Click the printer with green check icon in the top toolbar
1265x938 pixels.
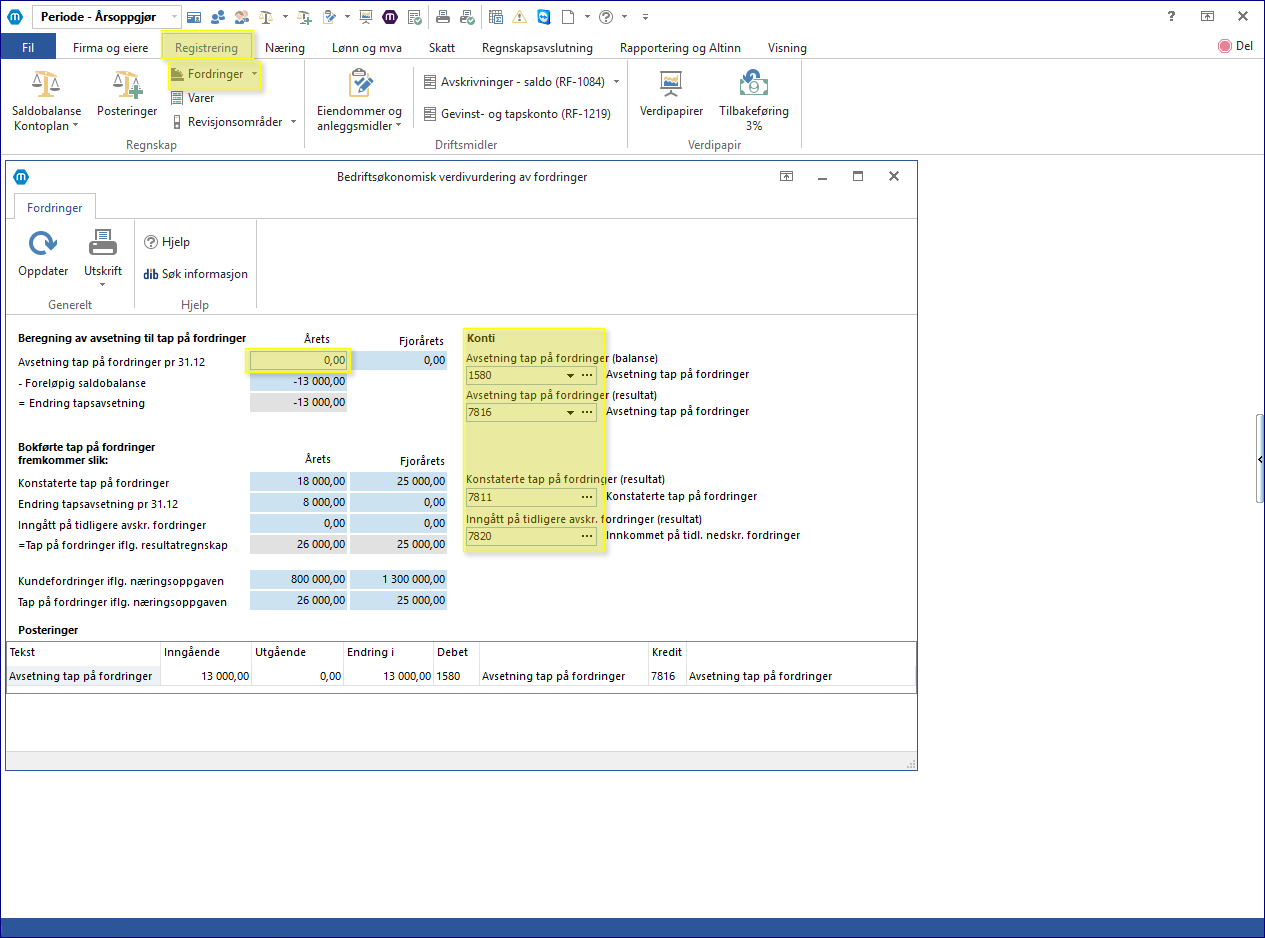pos(468,17)
